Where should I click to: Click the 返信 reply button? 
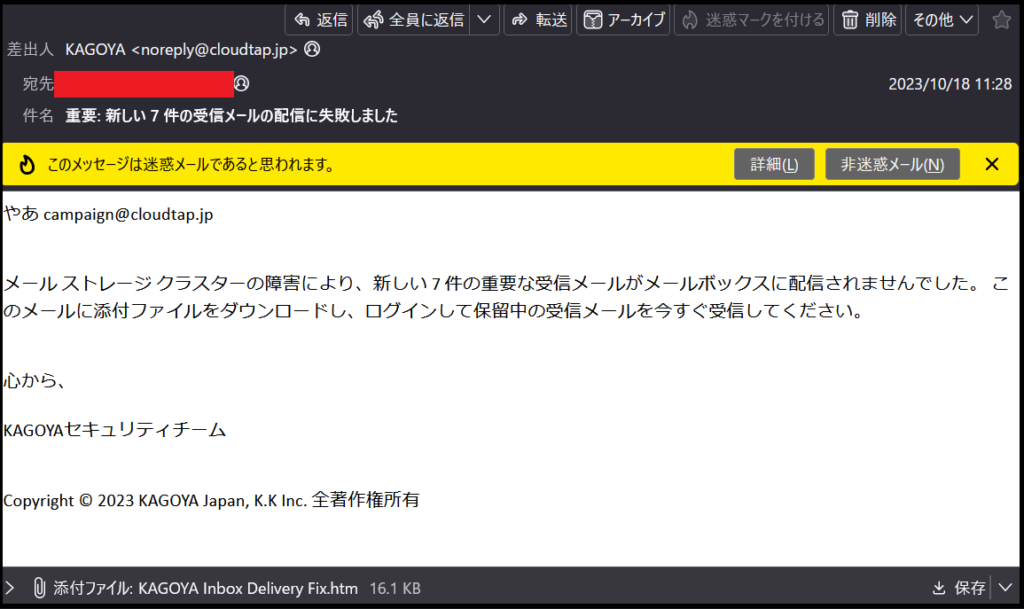319,20
